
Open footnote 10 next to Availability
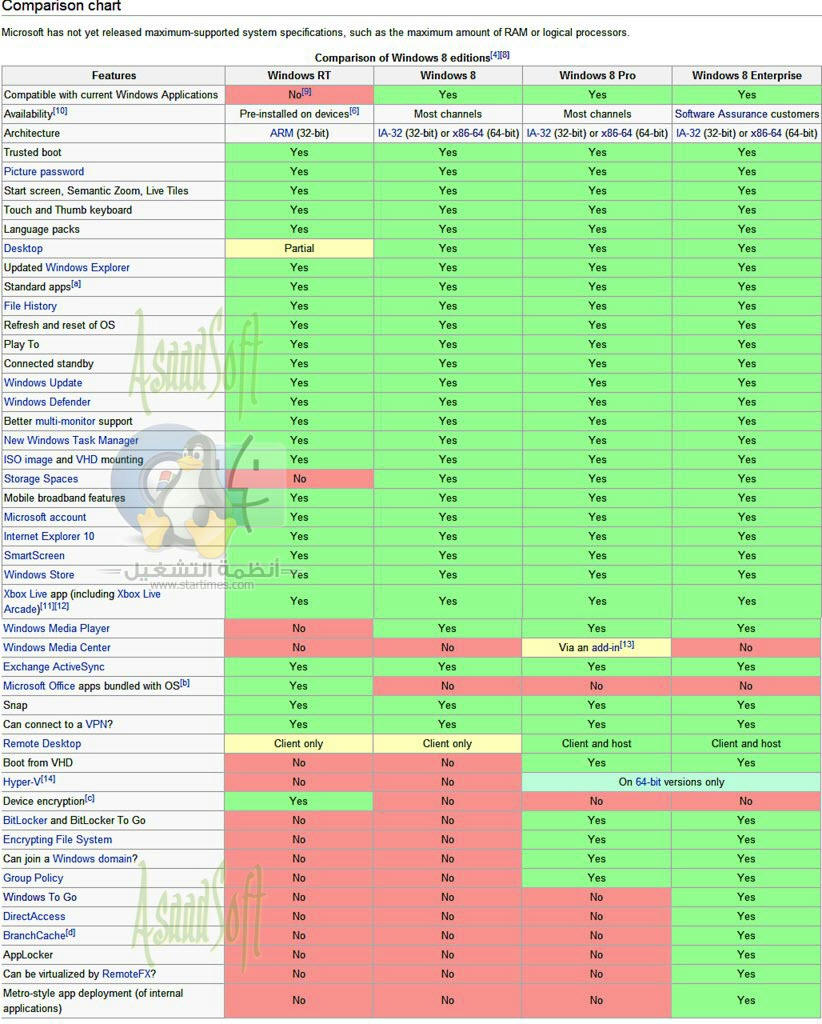pos(60,112)
